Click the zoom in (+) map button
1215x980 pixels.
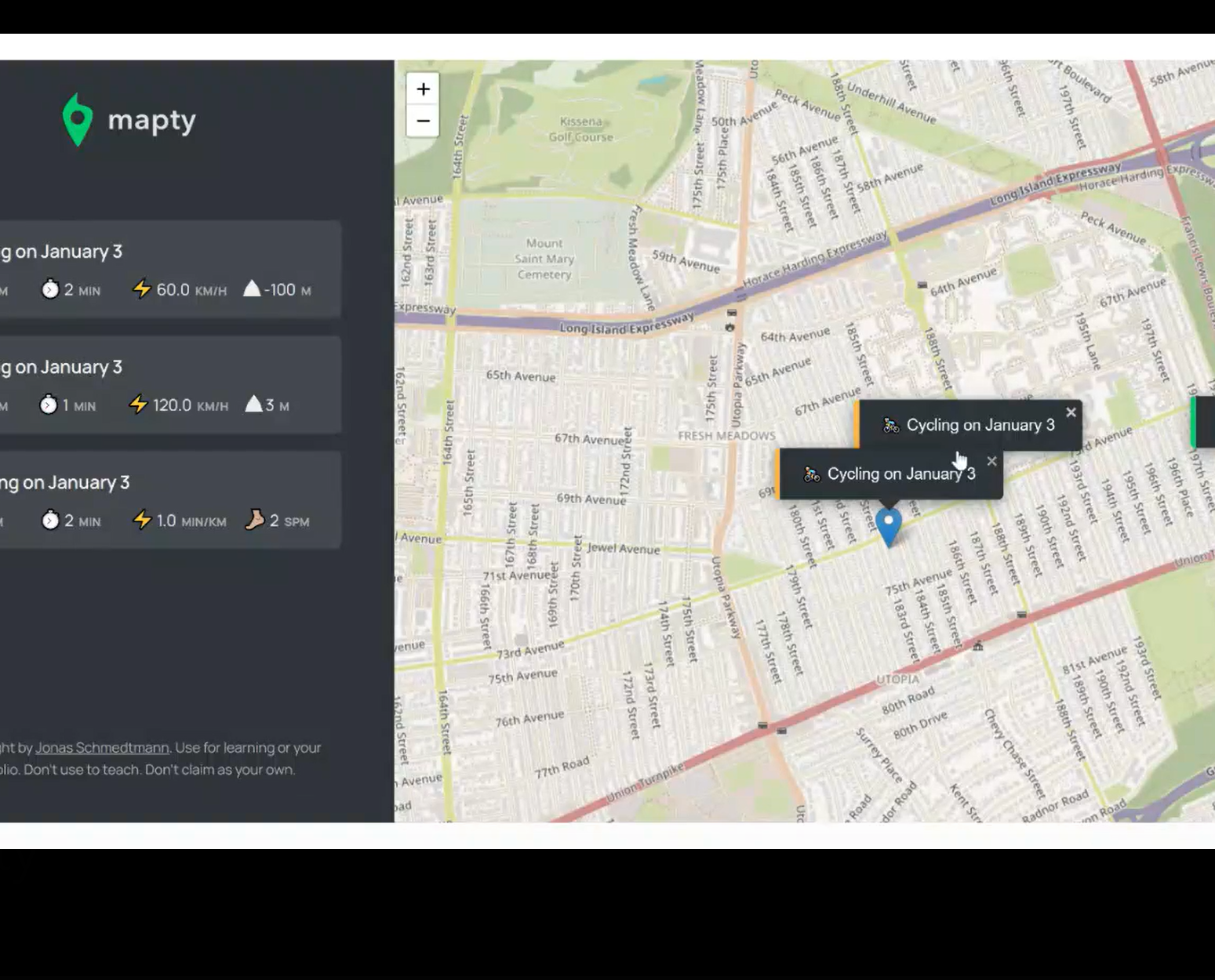pyautogui.click(x=423, y=89)
